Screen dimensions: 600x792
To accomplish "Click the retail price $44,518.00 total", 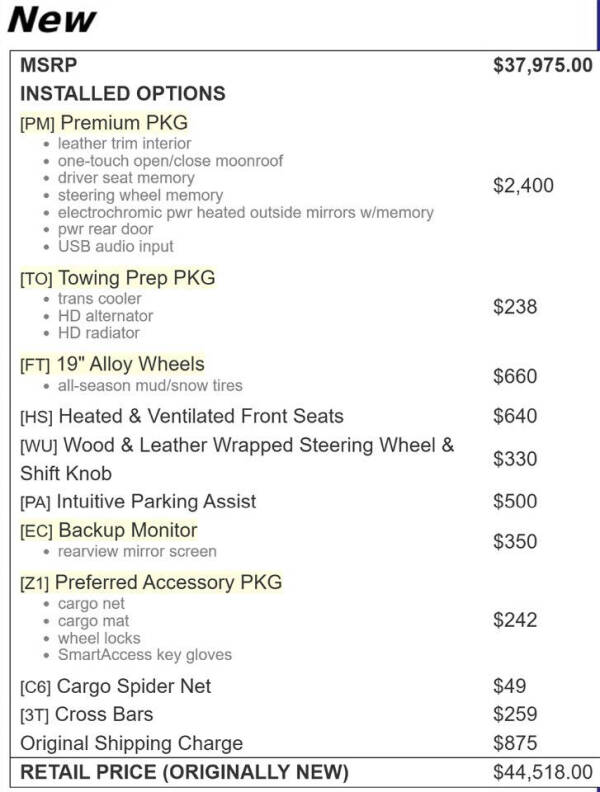I will [x=543, y=772].
